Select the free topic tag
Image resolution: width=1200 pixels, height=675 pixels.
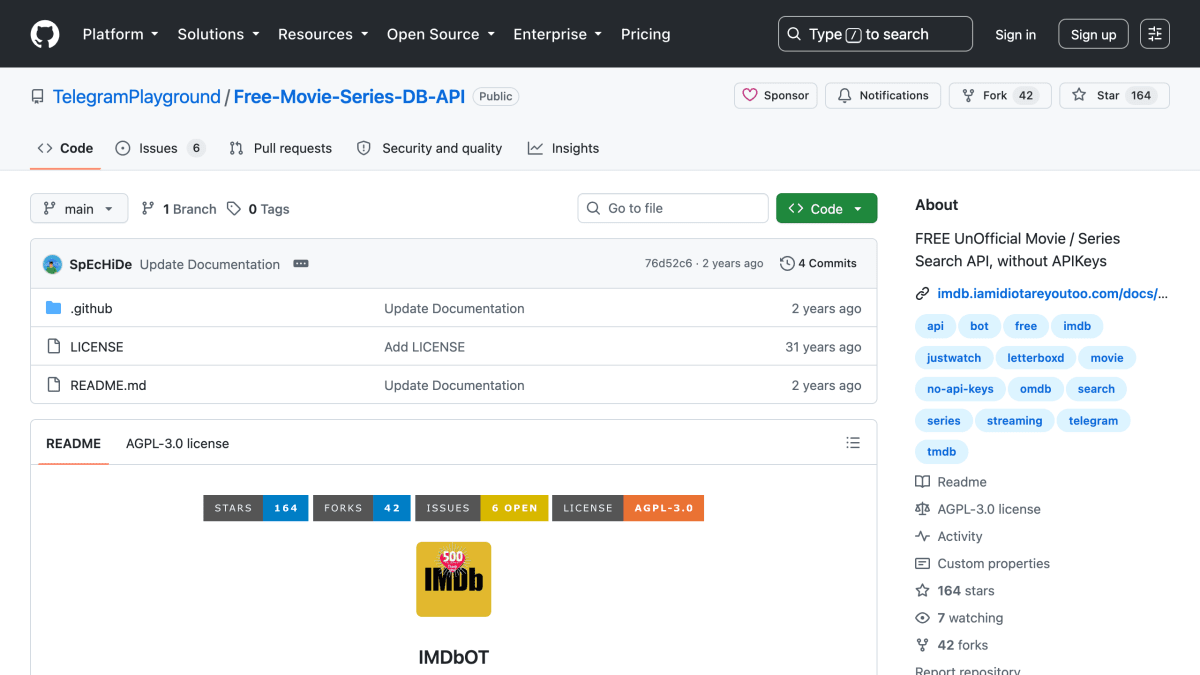point(1026,326)
